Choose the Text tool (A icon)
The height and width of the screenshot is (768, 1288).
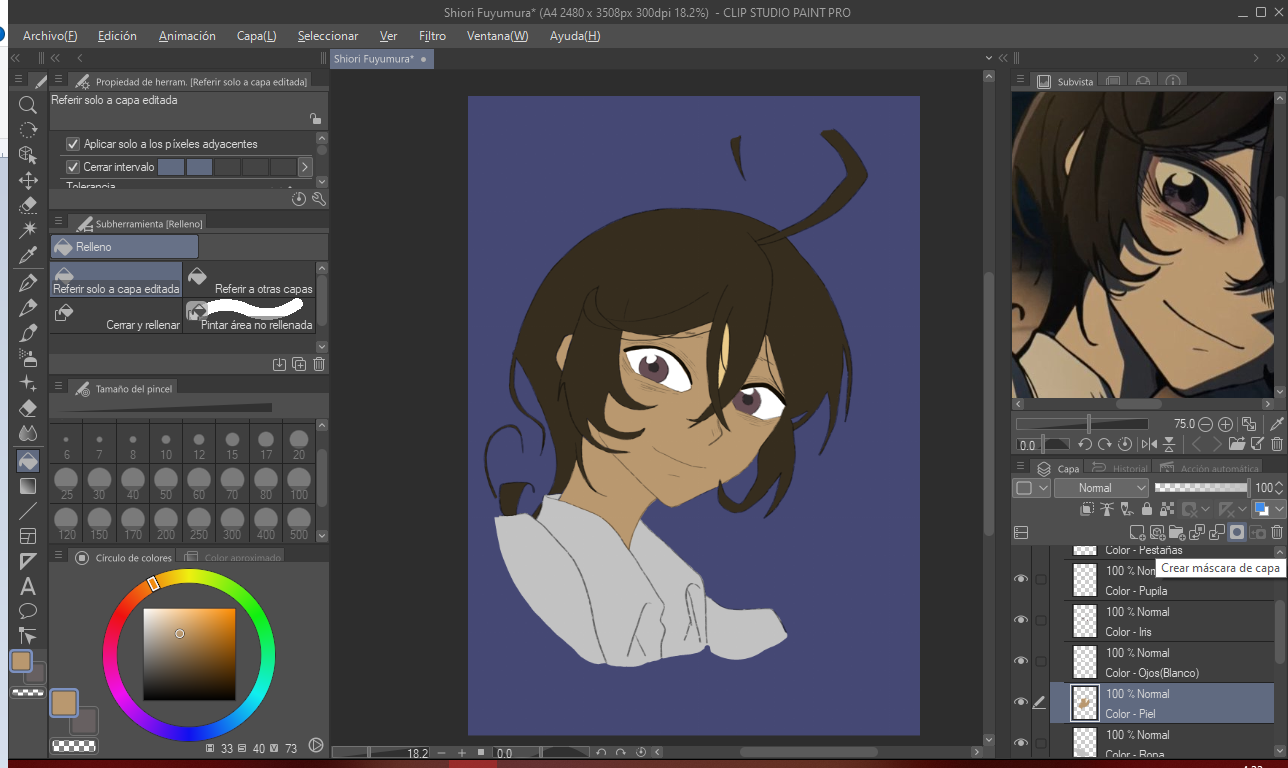tap(28, 586)
